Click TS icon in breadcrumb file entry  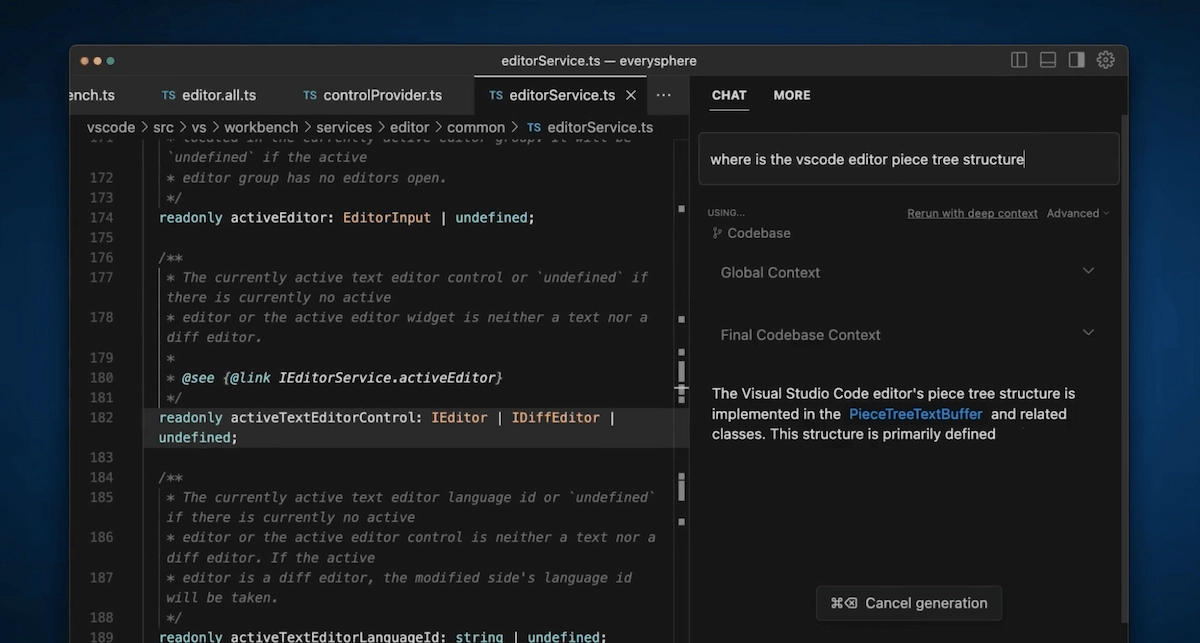[x=534, y=127]
